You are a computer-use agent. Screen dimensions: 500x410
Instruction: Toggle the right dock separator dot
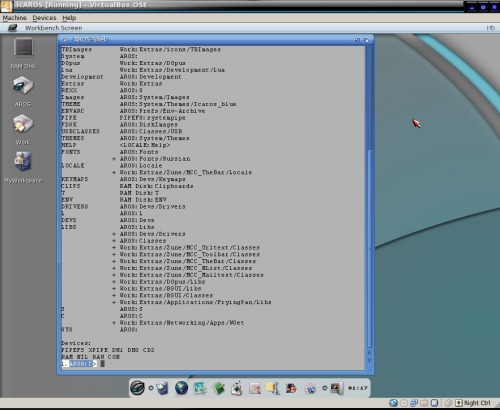[x=324, y=388]
